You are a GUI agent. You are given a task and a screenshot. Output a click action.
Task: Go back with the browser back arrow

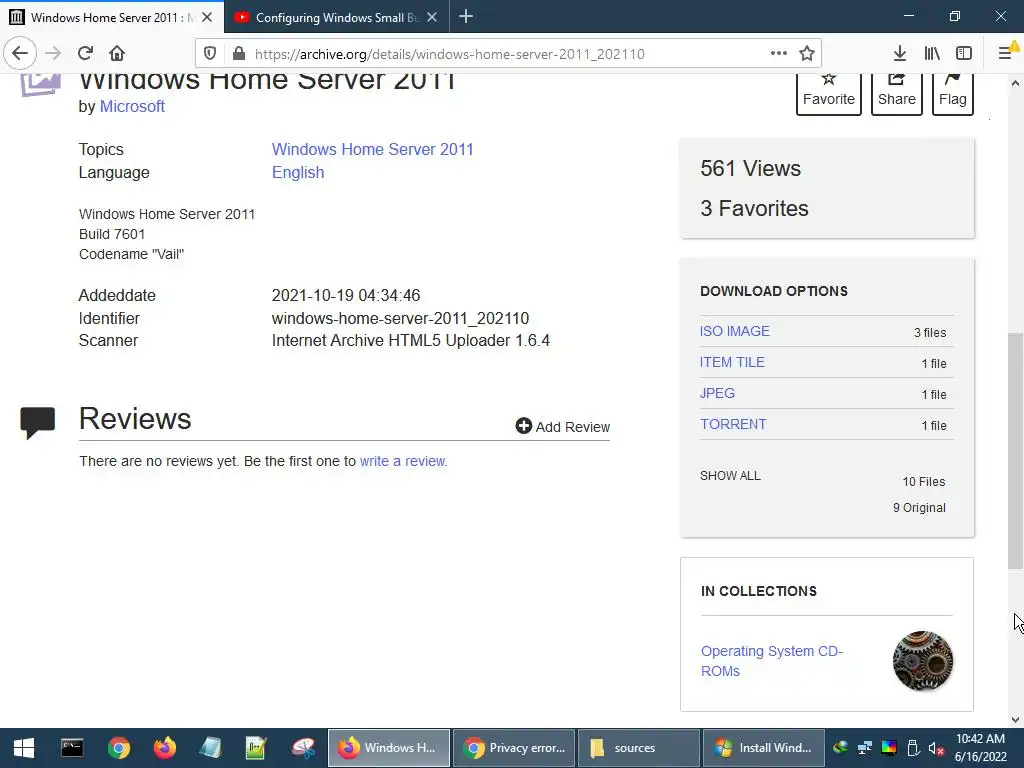click(20, 53)
